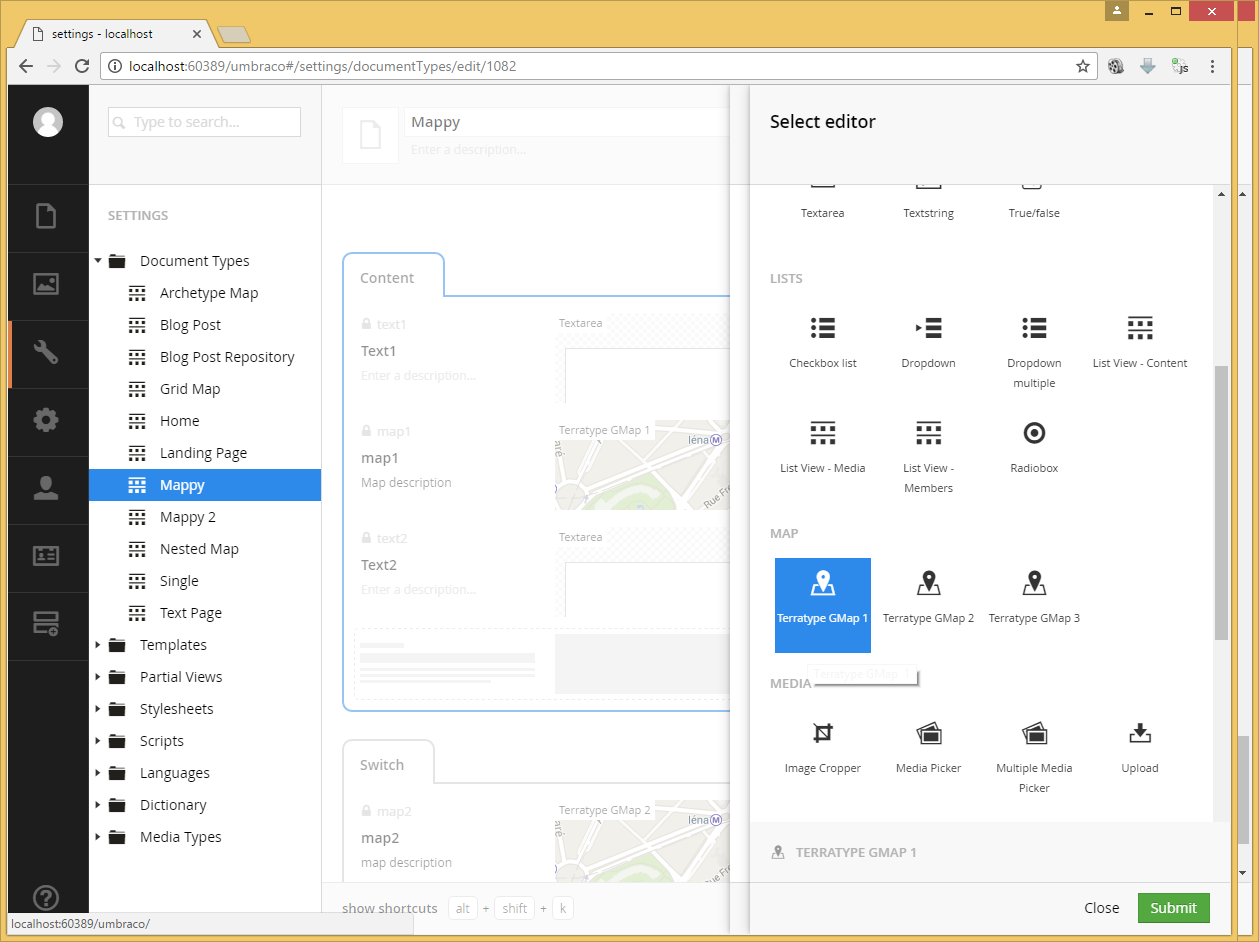
Task: Open the Home document type
Action: 180,421
